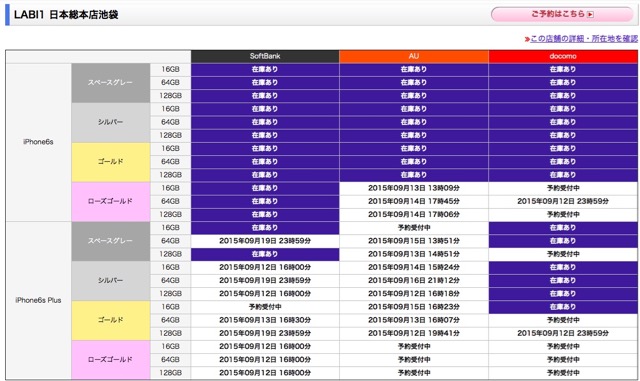
Task: Select the SoftBank column header
Action: click(265, 56)
